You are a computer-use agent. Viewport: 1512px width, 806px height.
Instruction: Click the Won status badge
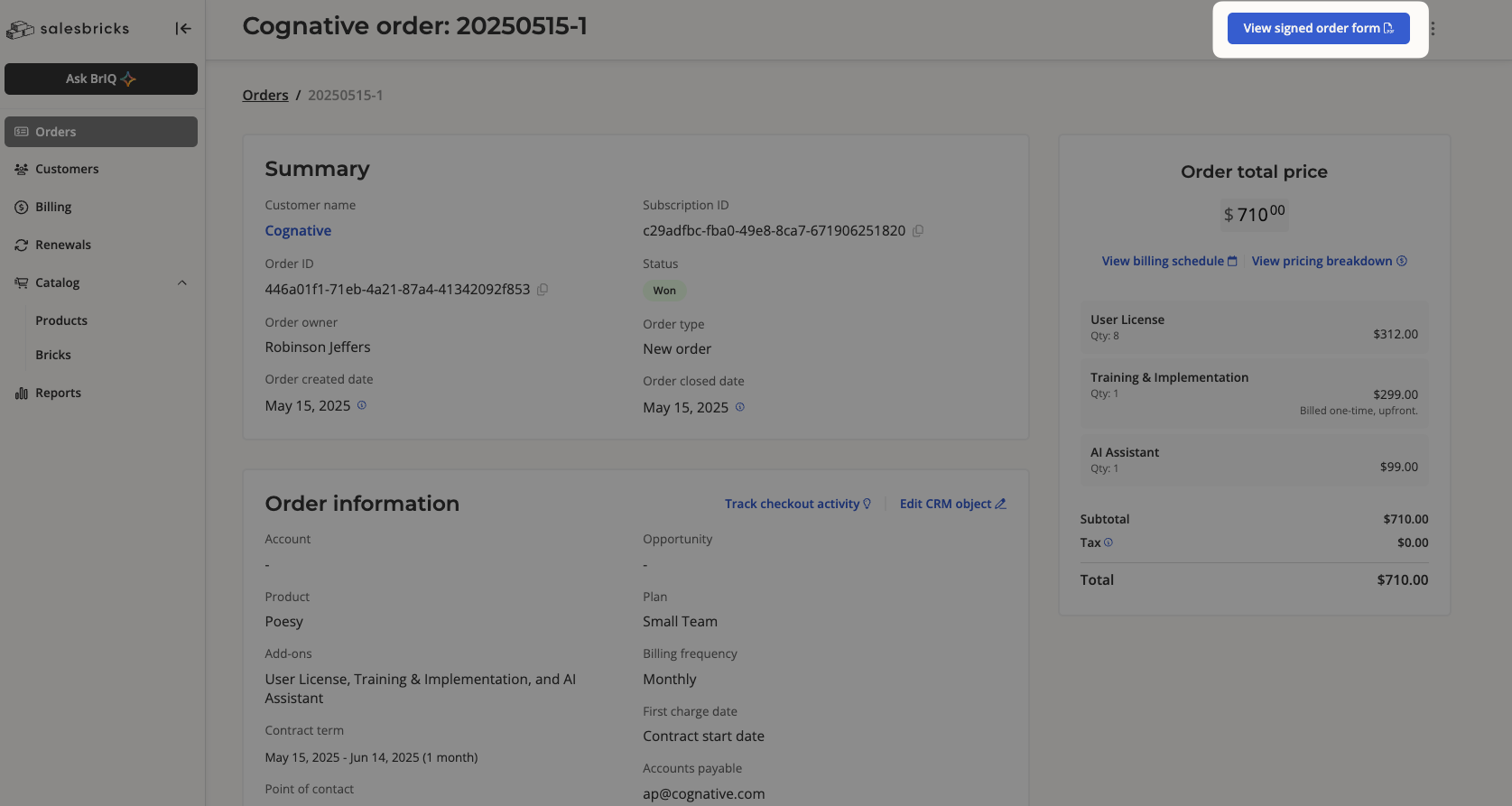(664, 291)
